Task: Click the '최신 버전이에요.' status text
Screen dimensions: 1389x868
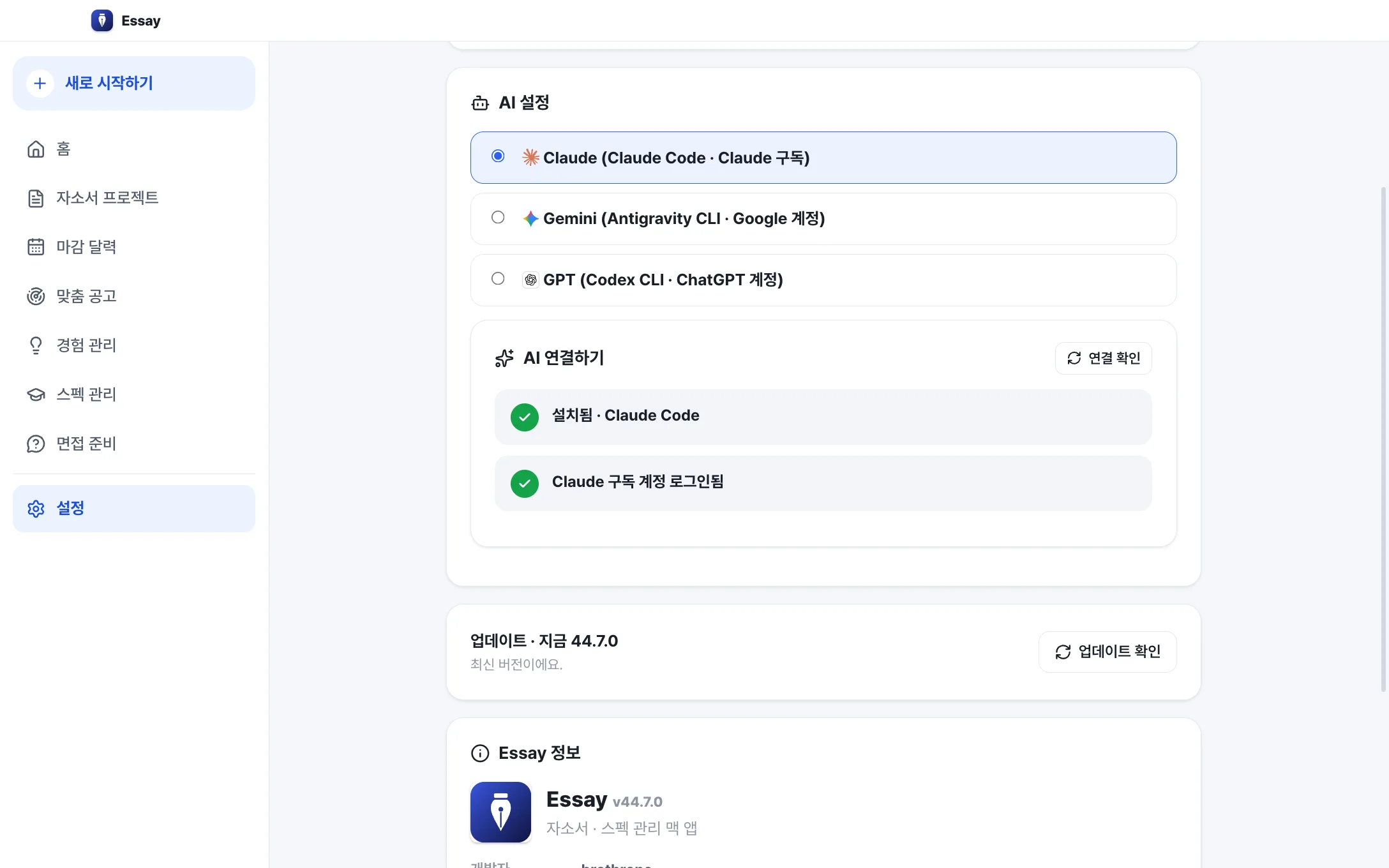Action: click(x=516, y=664)
